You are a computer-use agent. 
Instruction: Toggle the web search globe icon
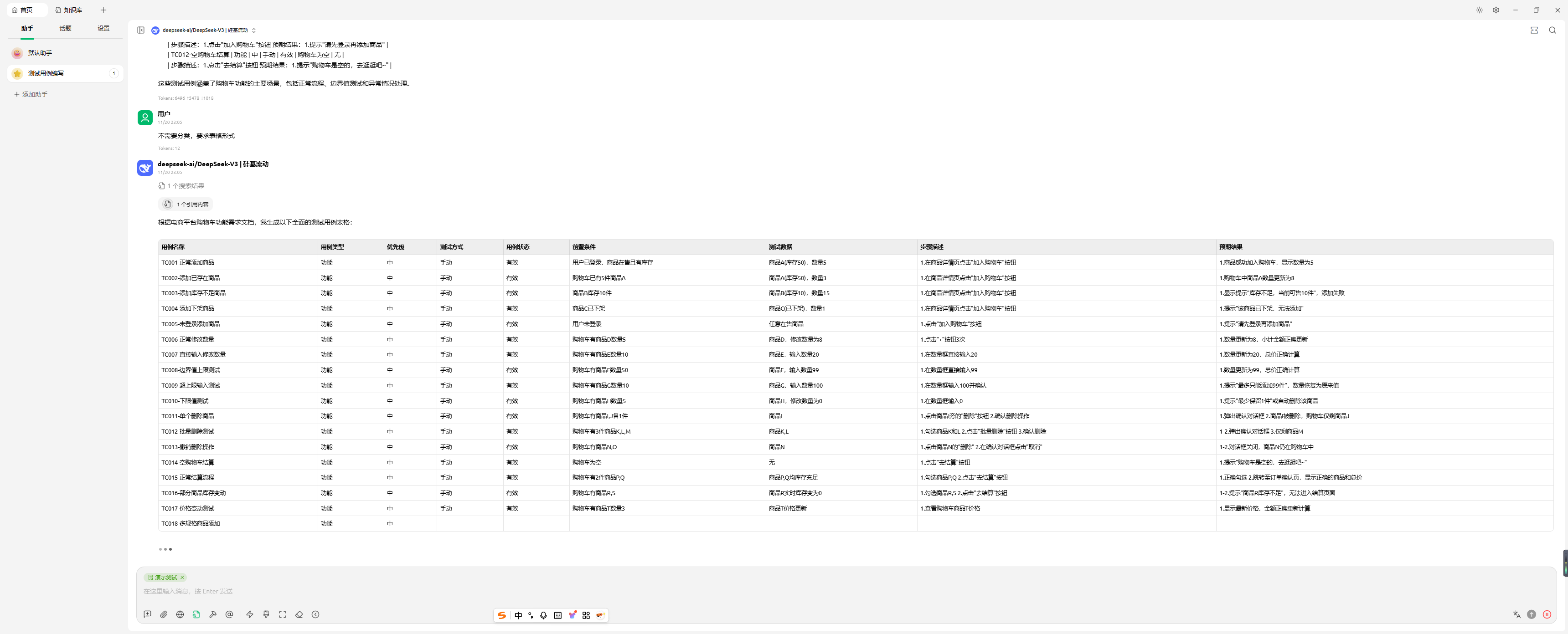tap(180, 614)
